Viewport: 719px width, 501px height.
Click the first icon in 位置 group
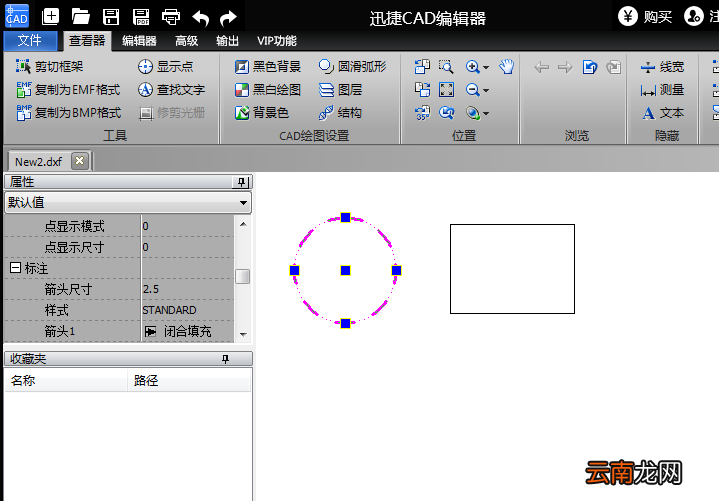[x=422, y=66]
